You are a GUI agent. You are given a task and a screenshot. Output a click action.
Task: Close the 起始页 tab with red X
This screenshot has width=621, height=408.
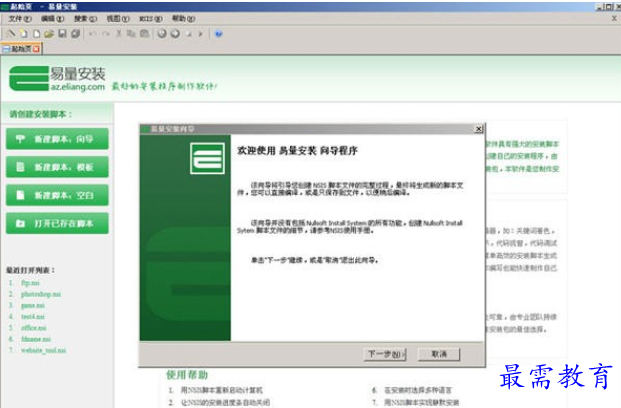tap(36, 49)
